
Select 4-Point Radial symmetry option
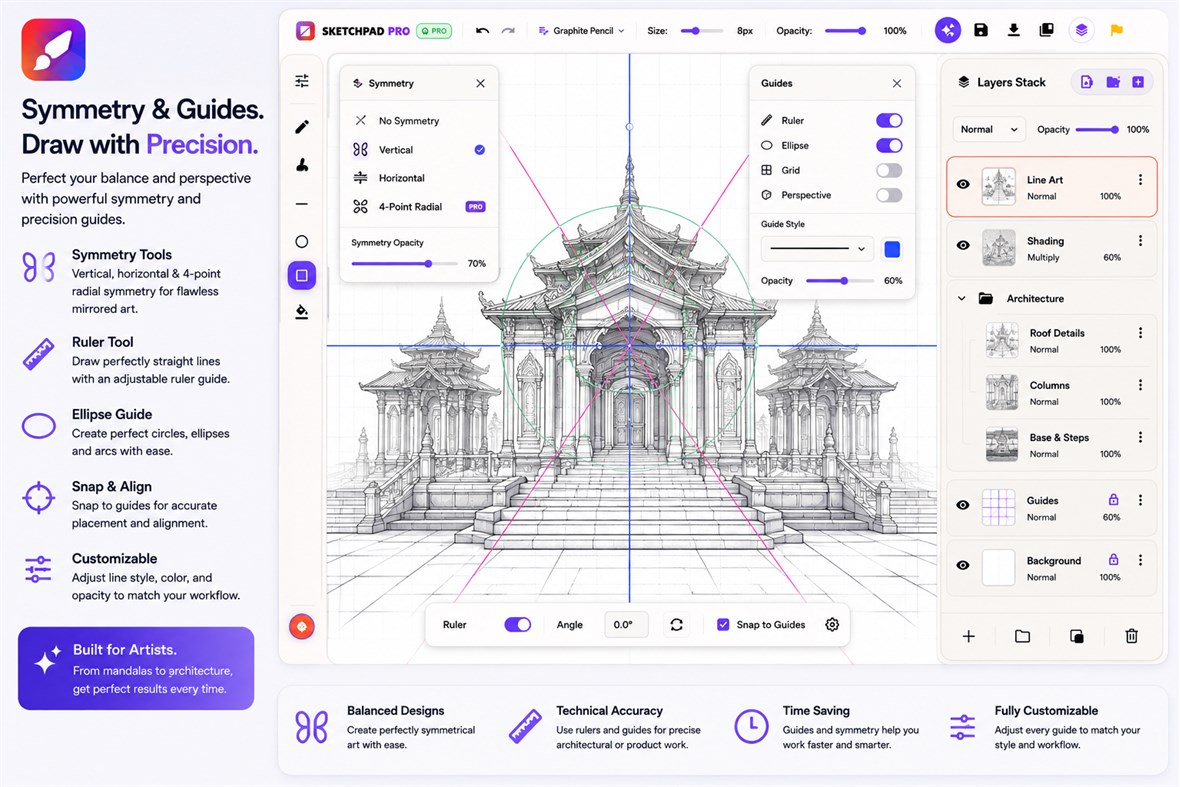tap(418, 207)
